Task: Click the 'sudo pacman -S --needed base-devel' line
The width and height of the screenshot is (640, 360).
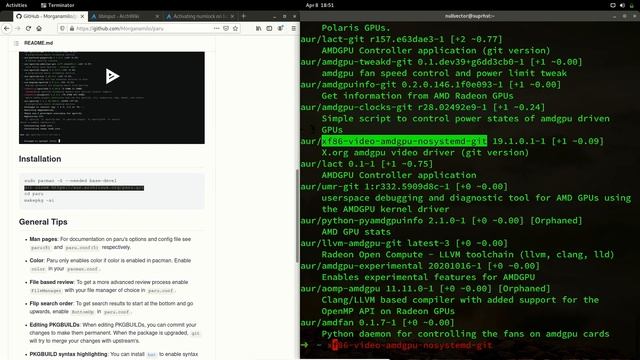Action: [x=70, y=181]
